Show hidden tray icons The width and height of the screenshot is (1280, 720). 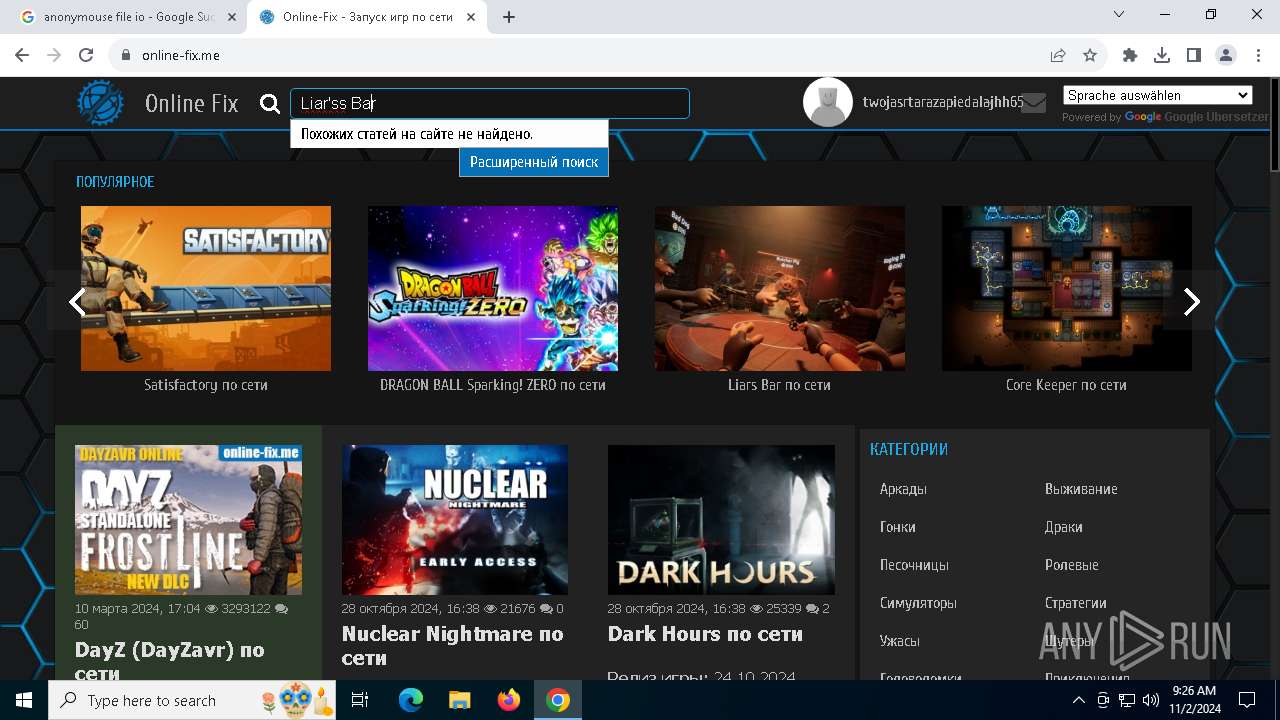(1079, 700)
